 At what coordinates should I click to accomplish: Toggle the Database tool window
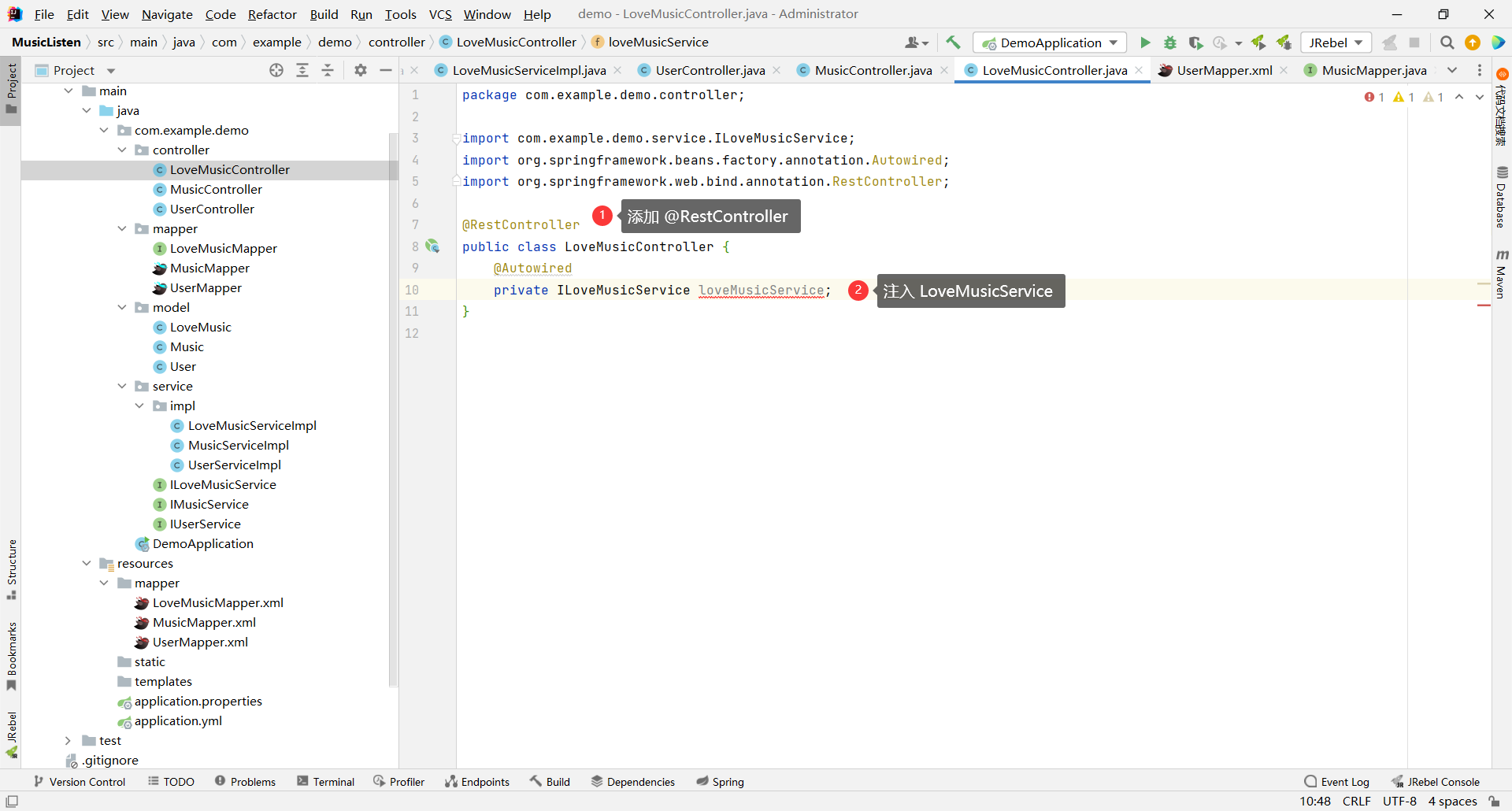pyautogui.click(x=1501, y=197)
